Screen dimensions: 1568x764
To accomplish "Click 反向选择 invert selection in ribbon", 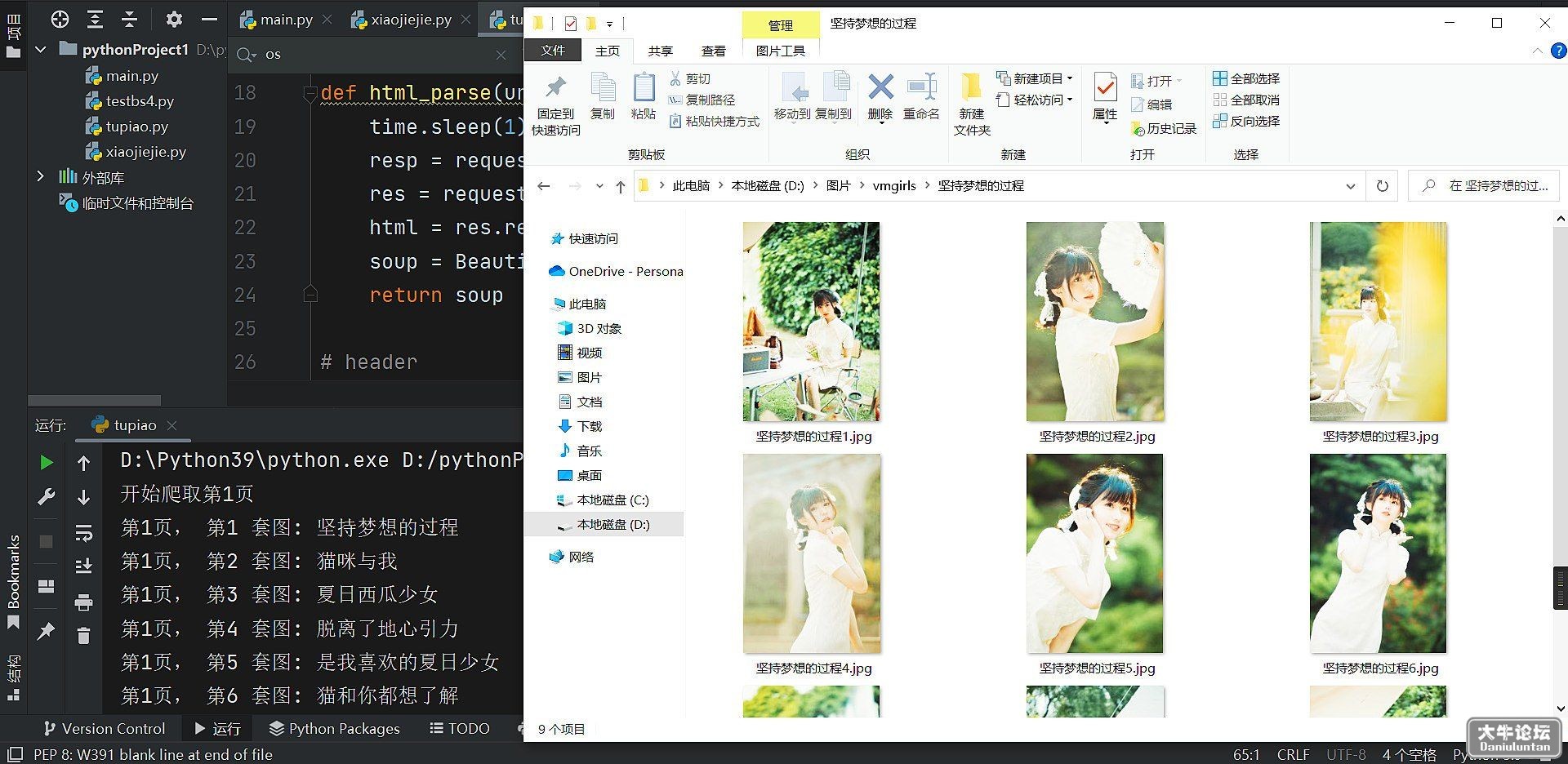I will [x=1246, y=121].
